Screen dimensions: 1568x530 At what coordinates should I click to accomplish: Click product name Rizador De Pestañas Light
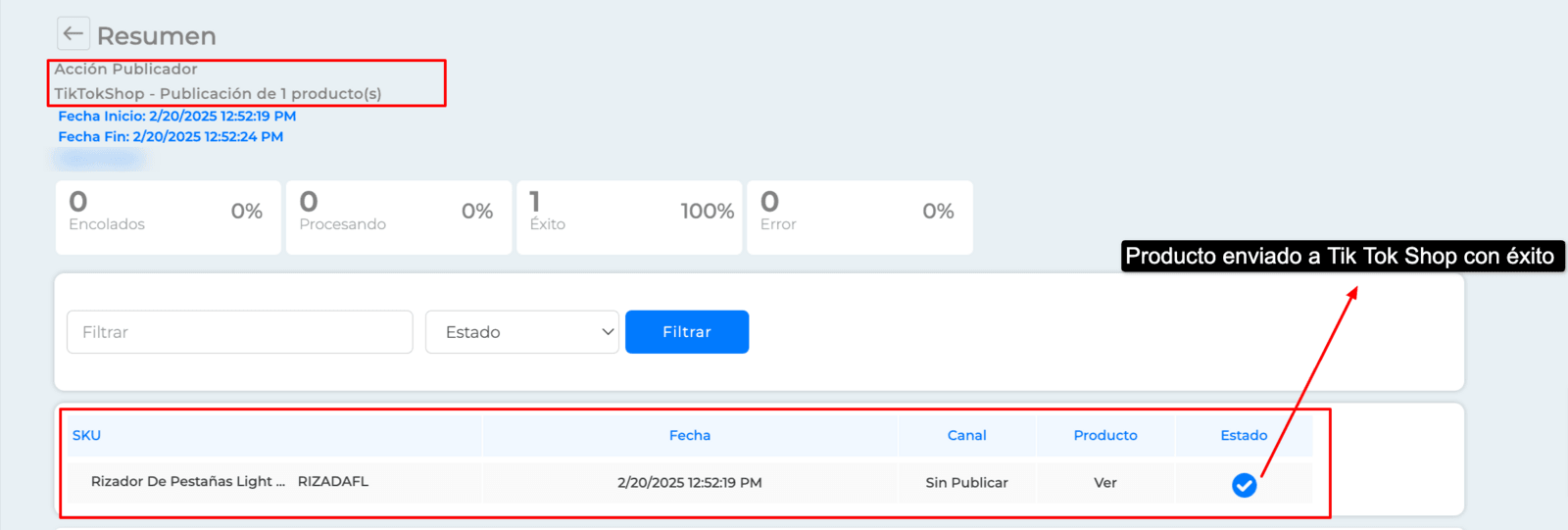pos(188,481)
